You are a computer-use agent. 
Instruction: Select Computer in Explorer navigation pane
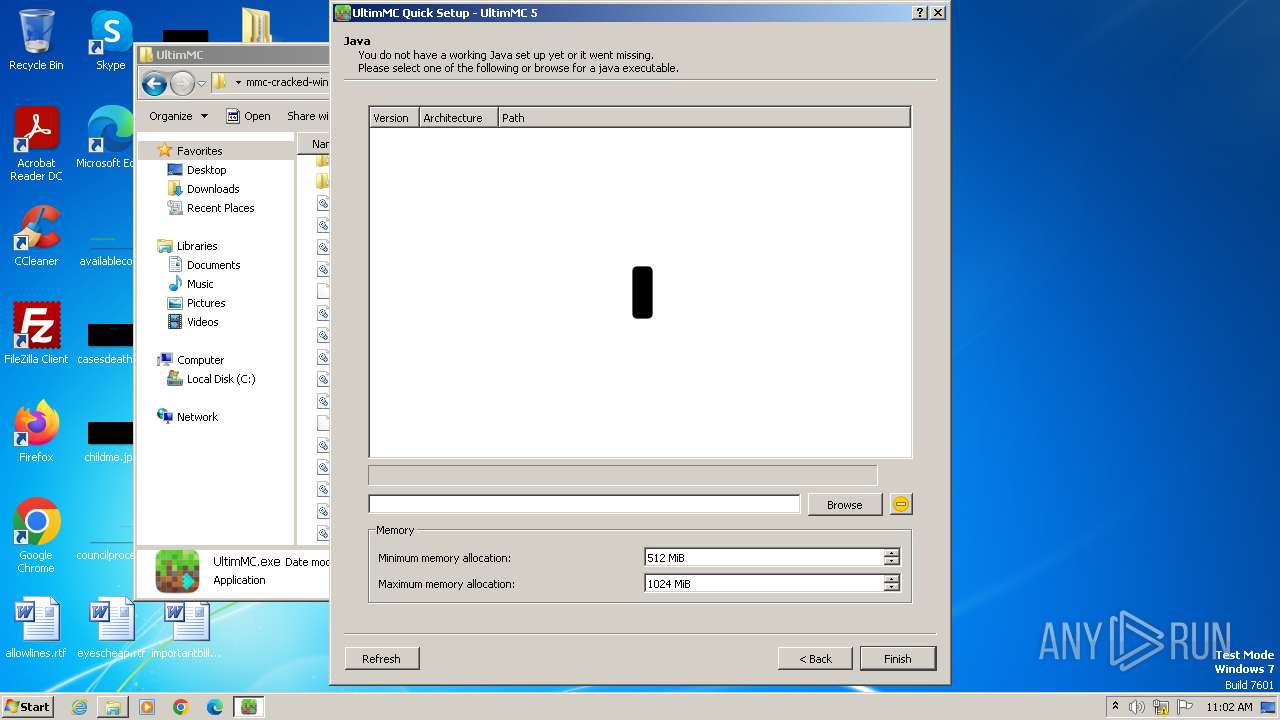(200, 360)
